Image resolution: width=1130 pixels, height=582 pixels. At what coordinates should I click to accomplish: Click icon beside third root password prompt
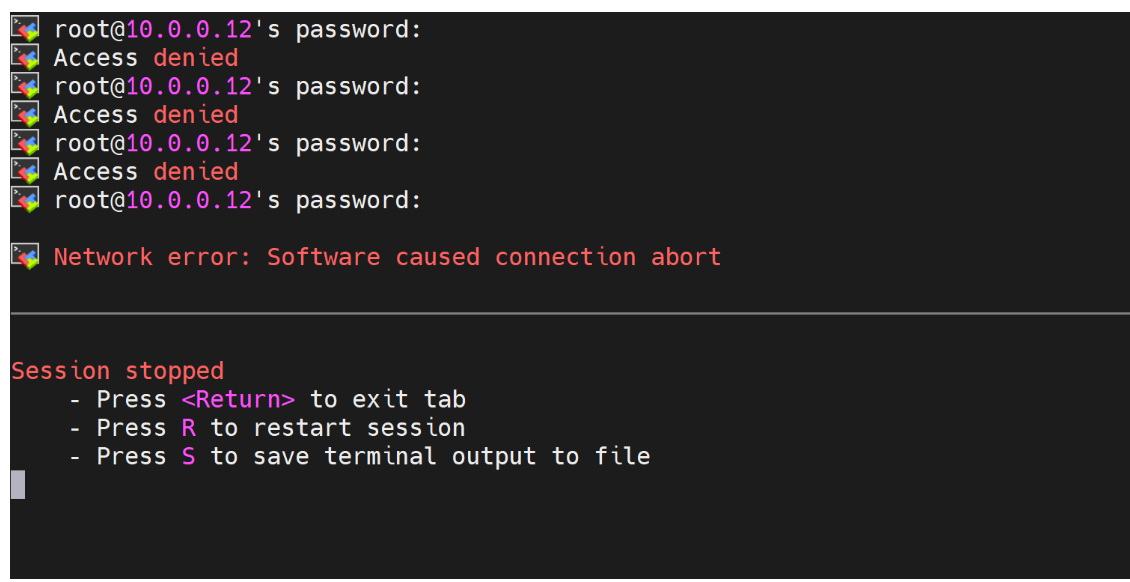click(26, 144)
